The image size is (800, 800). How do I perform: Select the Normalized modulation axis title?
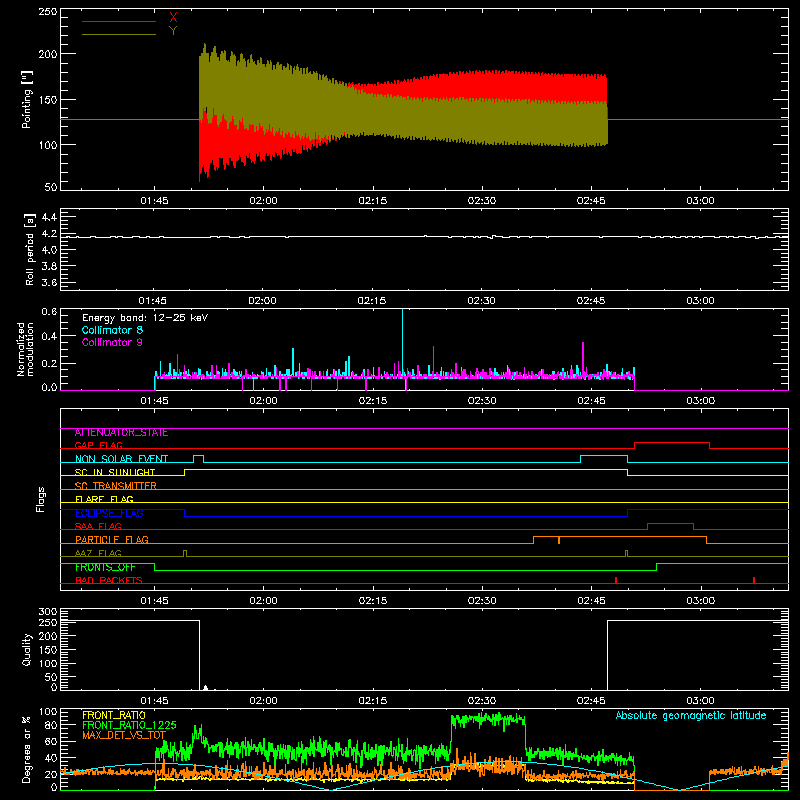click(26, 349)
